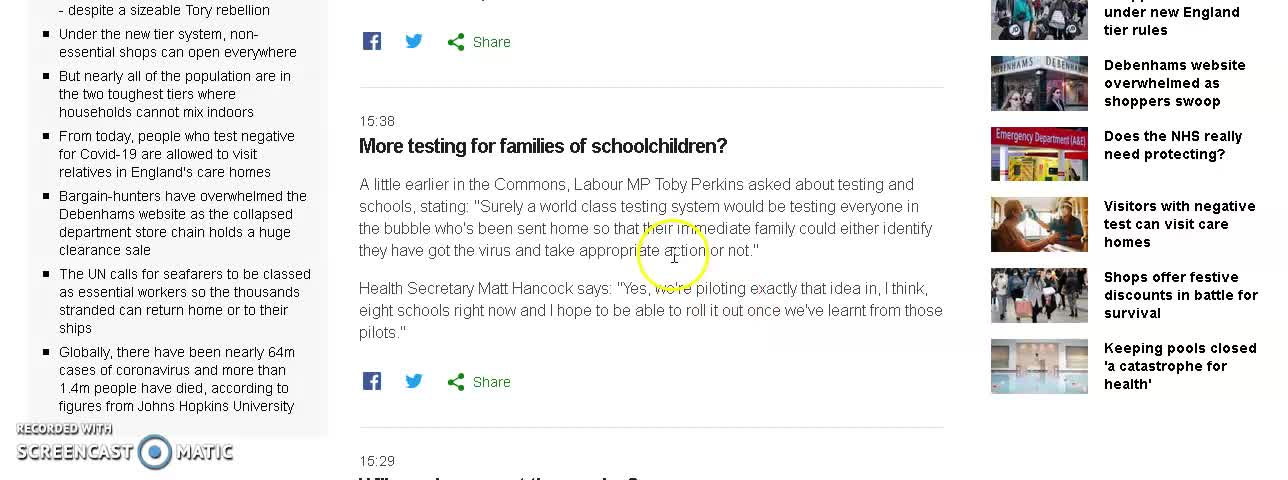Click Twitter icon under the 15:38 post
Viewport: 1288px width, 480px height.
414,381
